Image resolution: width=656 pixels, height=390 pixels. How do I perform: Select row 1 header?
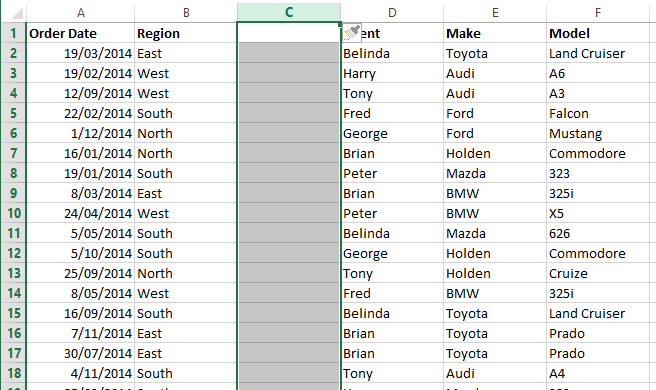click(13, 33)
